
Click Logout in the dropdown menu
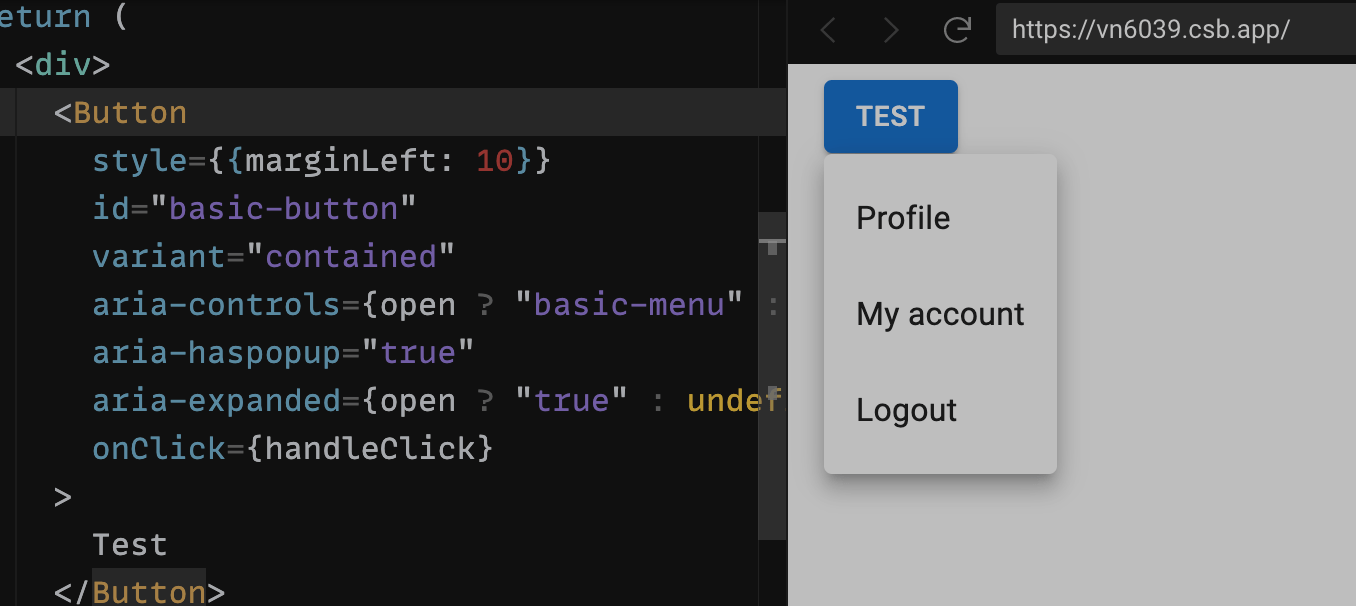point(906,410)
